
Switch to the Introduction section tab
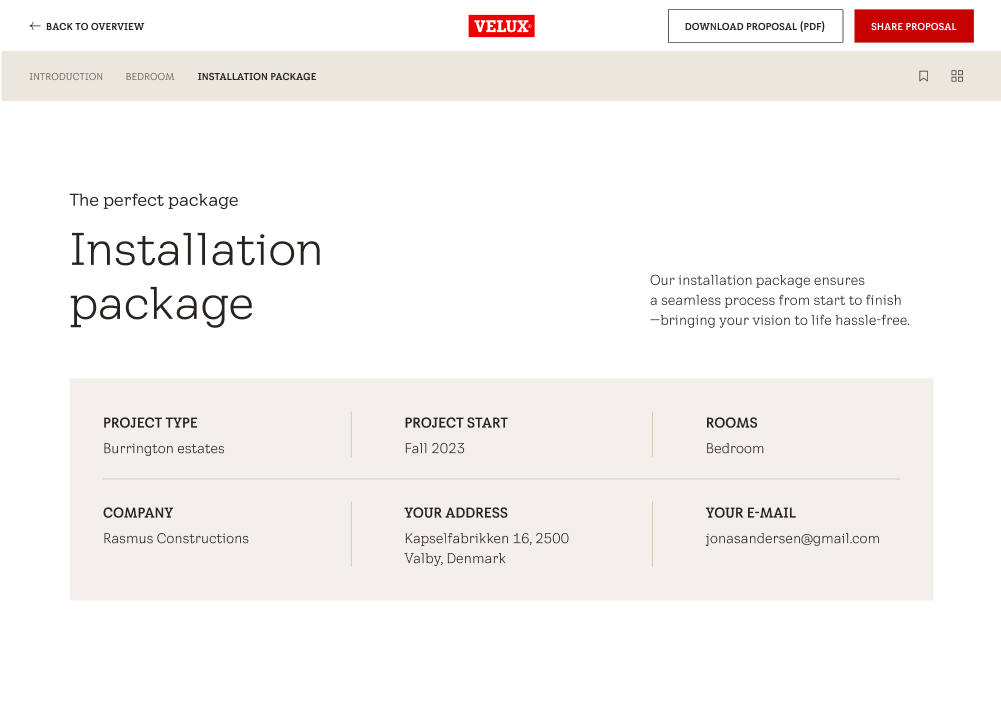[x=66, y=77]
